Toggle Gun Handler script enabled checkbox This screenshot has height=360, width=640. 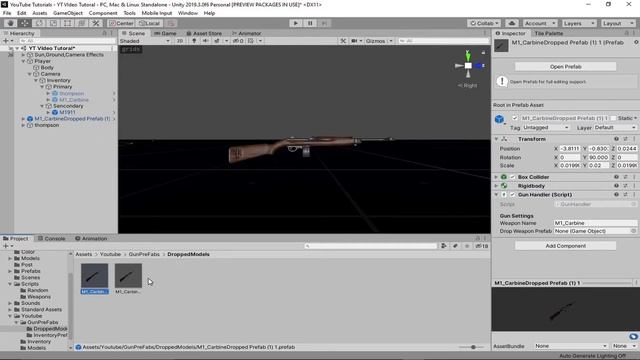pyautogui.click(x=513, y=195)
